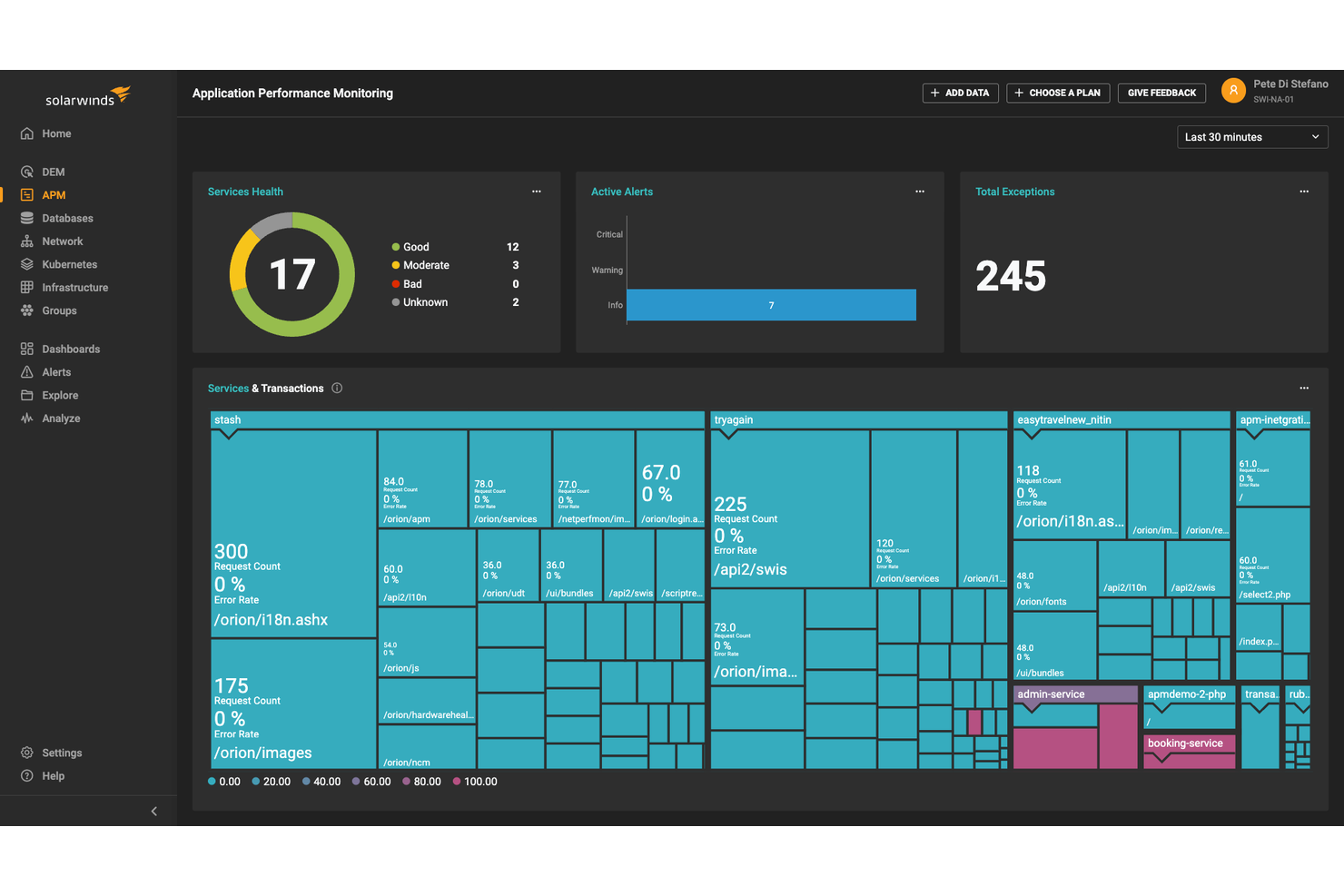Image resolution: width=1344 pixels, height=896 pixels.
Task: Open the Pete Di Stefano user avatar
Action: tap(1233, 90)
